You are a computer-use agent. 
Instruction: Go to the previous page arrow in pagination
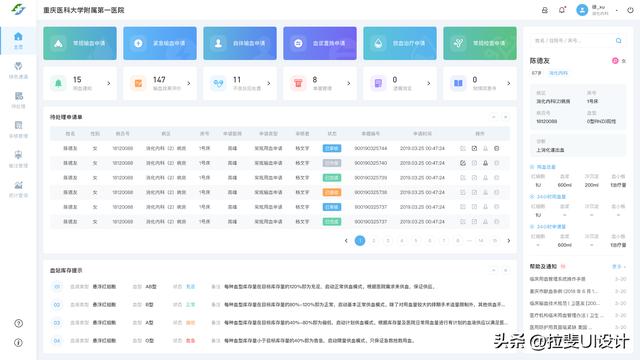346,241
